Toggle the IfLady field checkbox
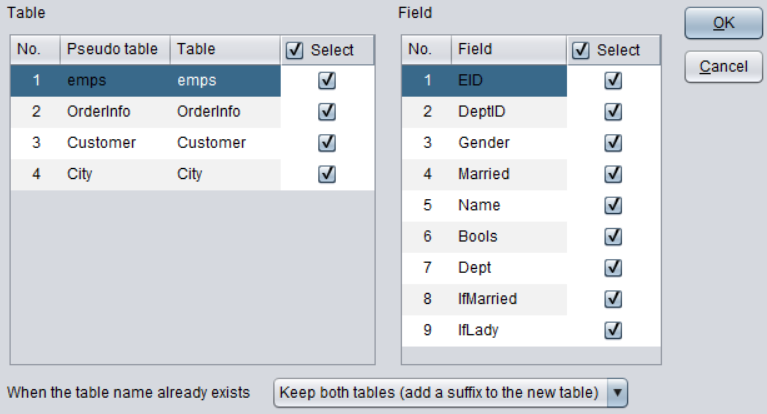This screenshot has height=414, width=767. tap(613, 330)
